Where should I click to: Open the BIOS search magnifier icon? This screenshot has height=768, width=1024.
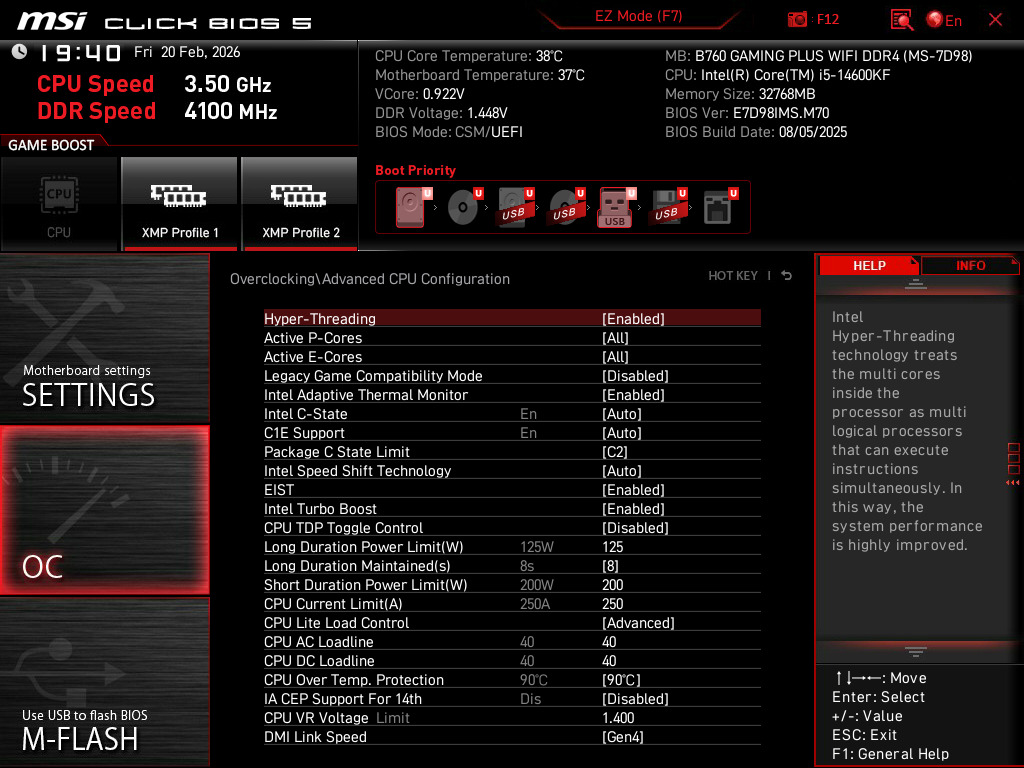click(902, 20)
